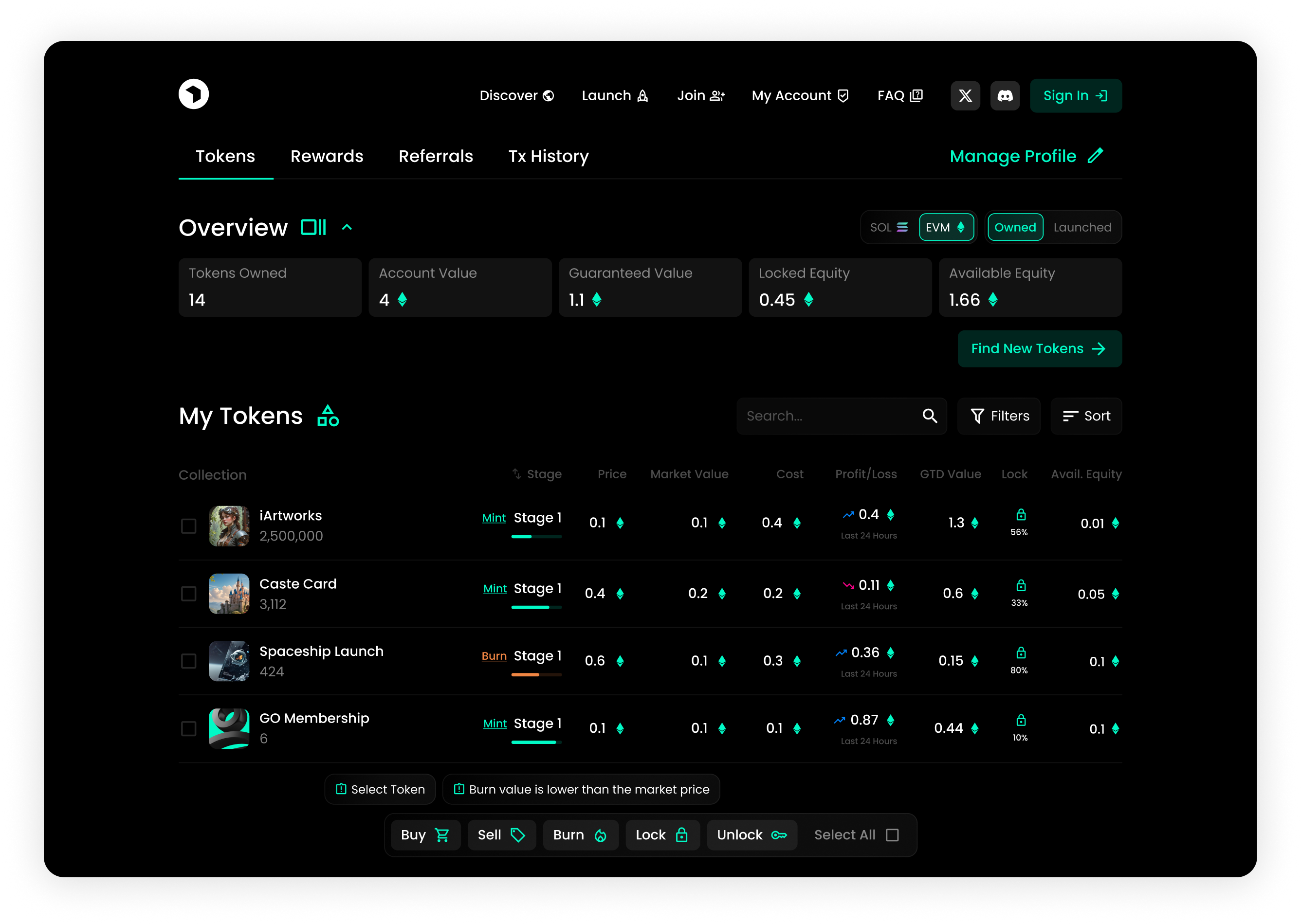
Task: Open the Filters panel icon
Action: [978, 416]
